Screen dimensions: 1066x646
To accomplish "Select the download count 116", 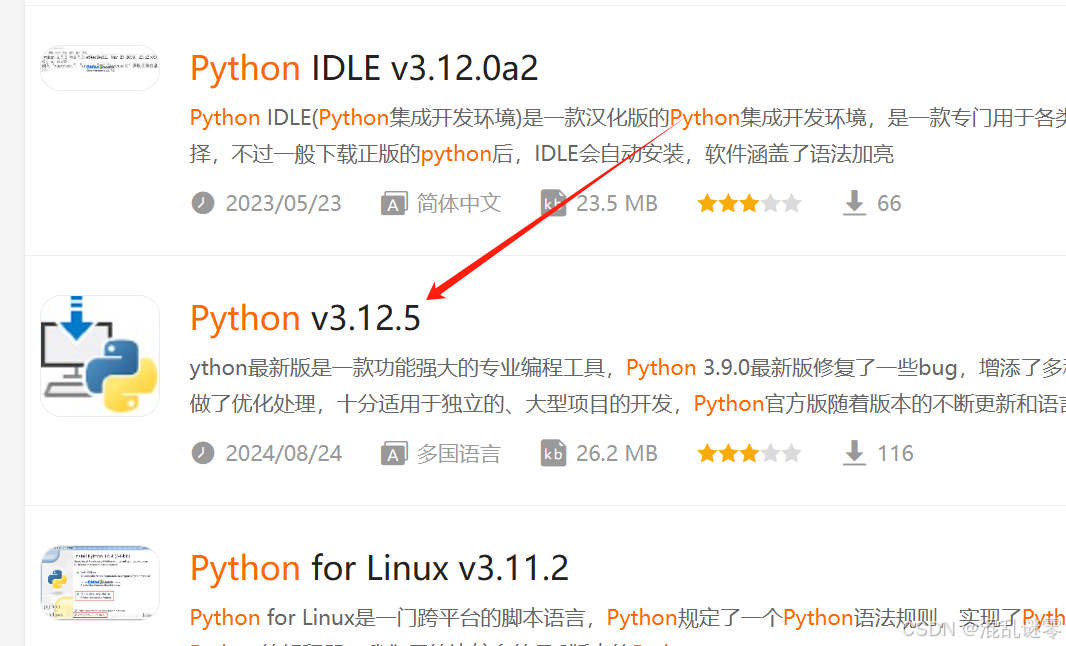I will pyautogui.click(x=895, y=454).
